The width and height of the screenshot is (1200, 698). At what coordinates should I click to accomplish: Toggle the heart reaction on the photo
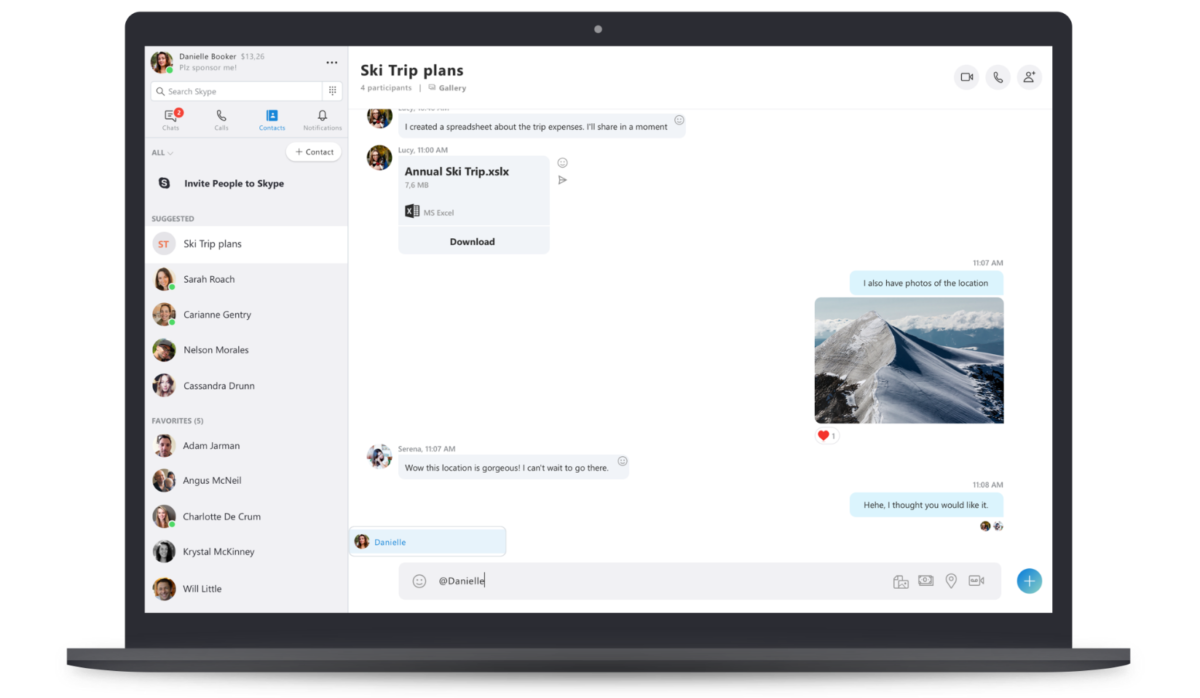coord(825,435)
